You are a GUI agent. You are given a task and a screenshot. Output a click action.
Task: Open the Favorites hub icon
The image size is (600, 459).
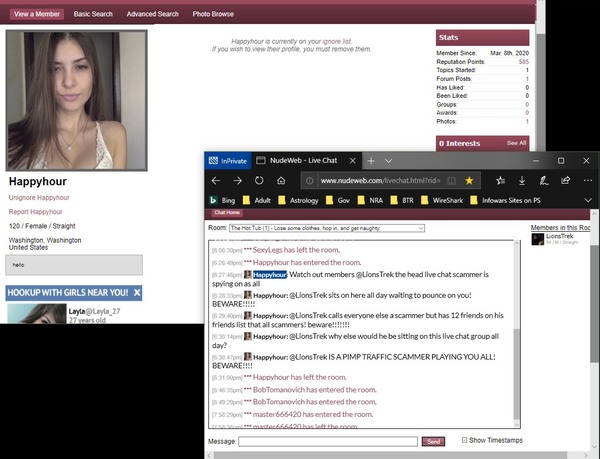point(500,181)
